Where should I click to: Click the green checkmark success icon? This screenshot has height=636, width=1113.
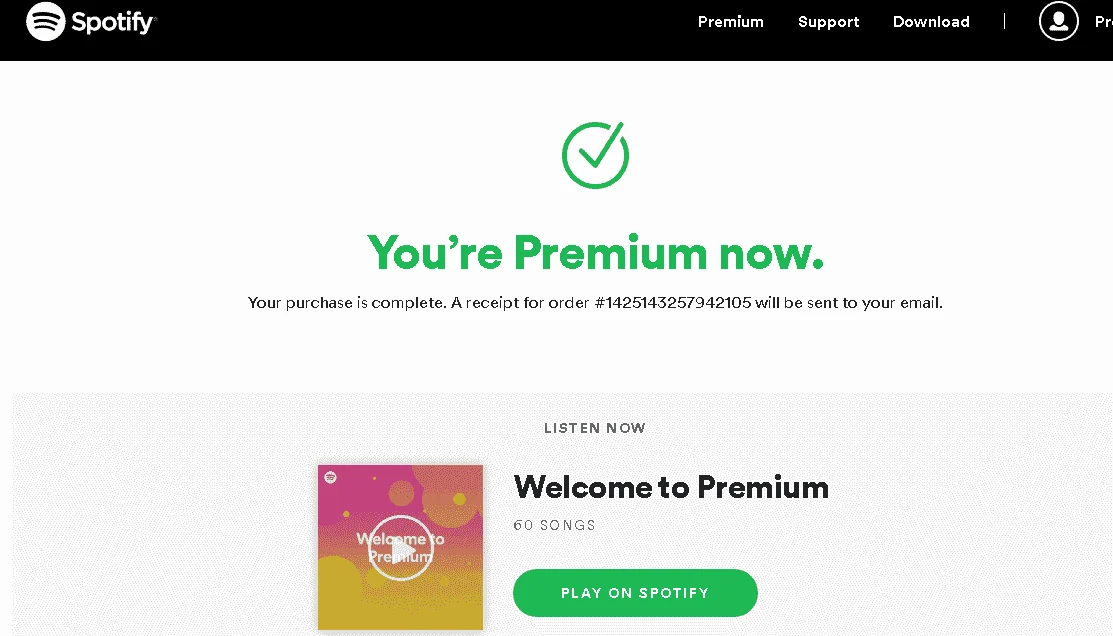(x=596, y=155)
